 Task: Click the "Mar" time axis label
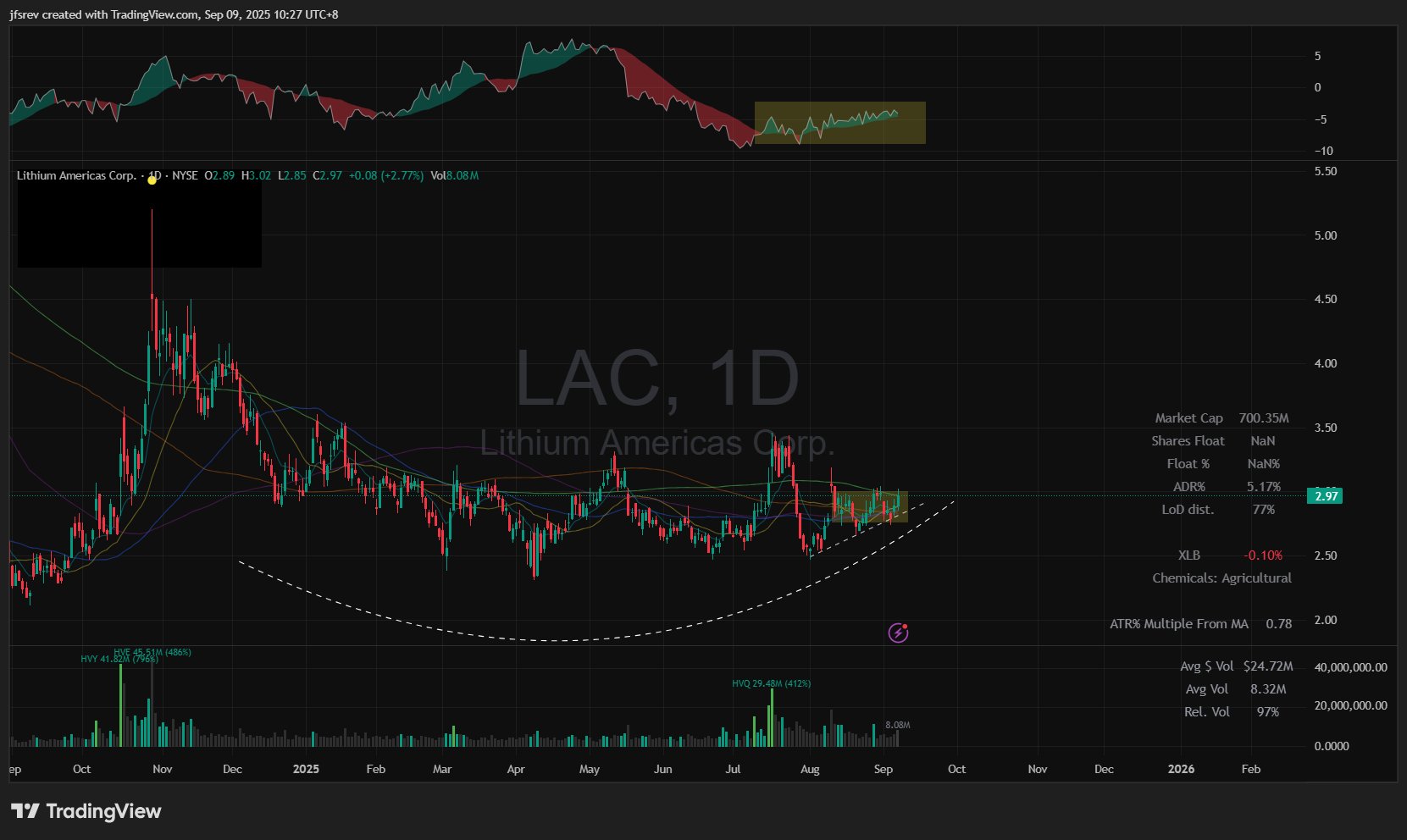[442, 769]
